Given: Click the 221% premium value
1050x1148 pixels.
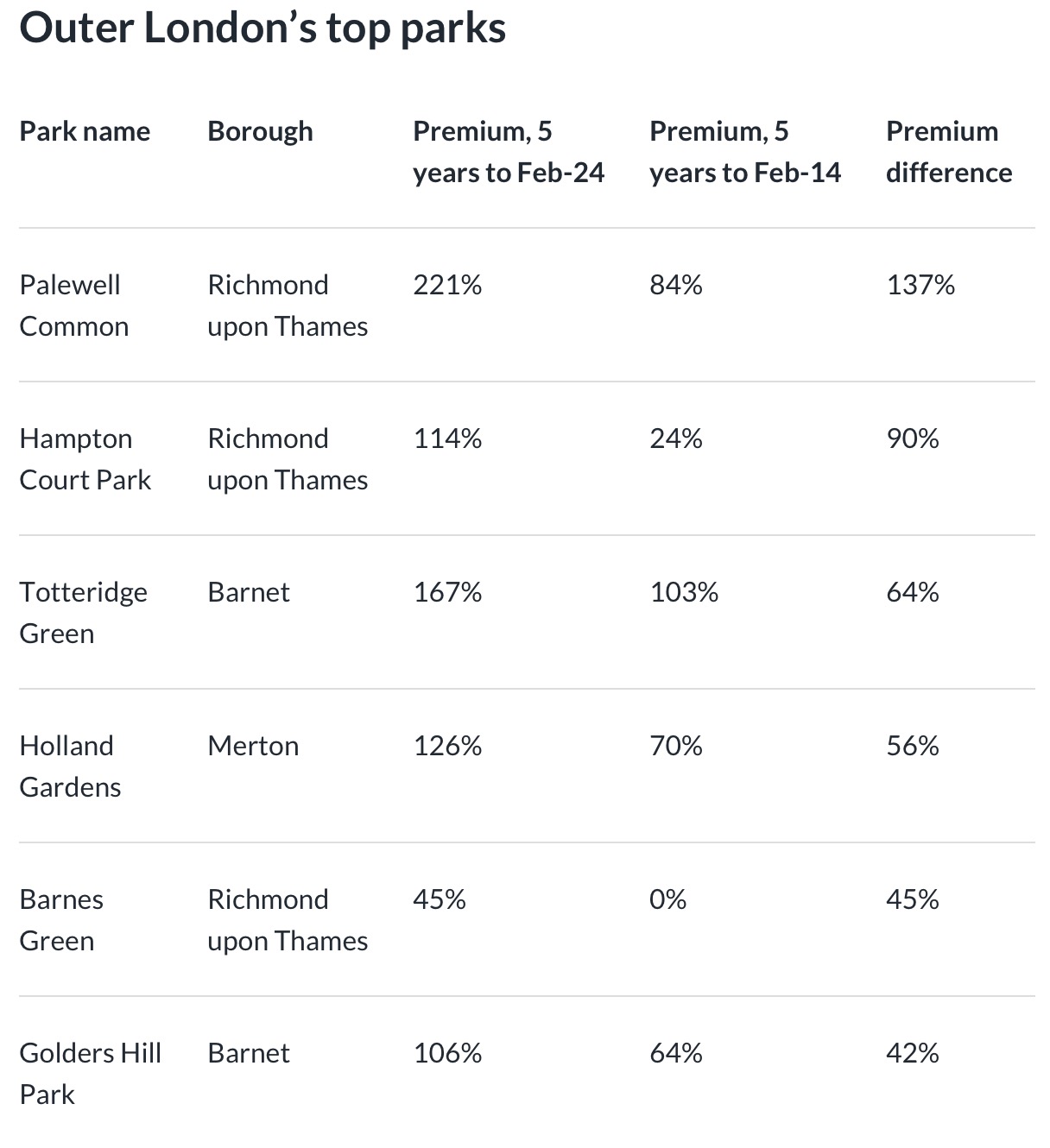Looking at the screenshot, I should 447,285.
